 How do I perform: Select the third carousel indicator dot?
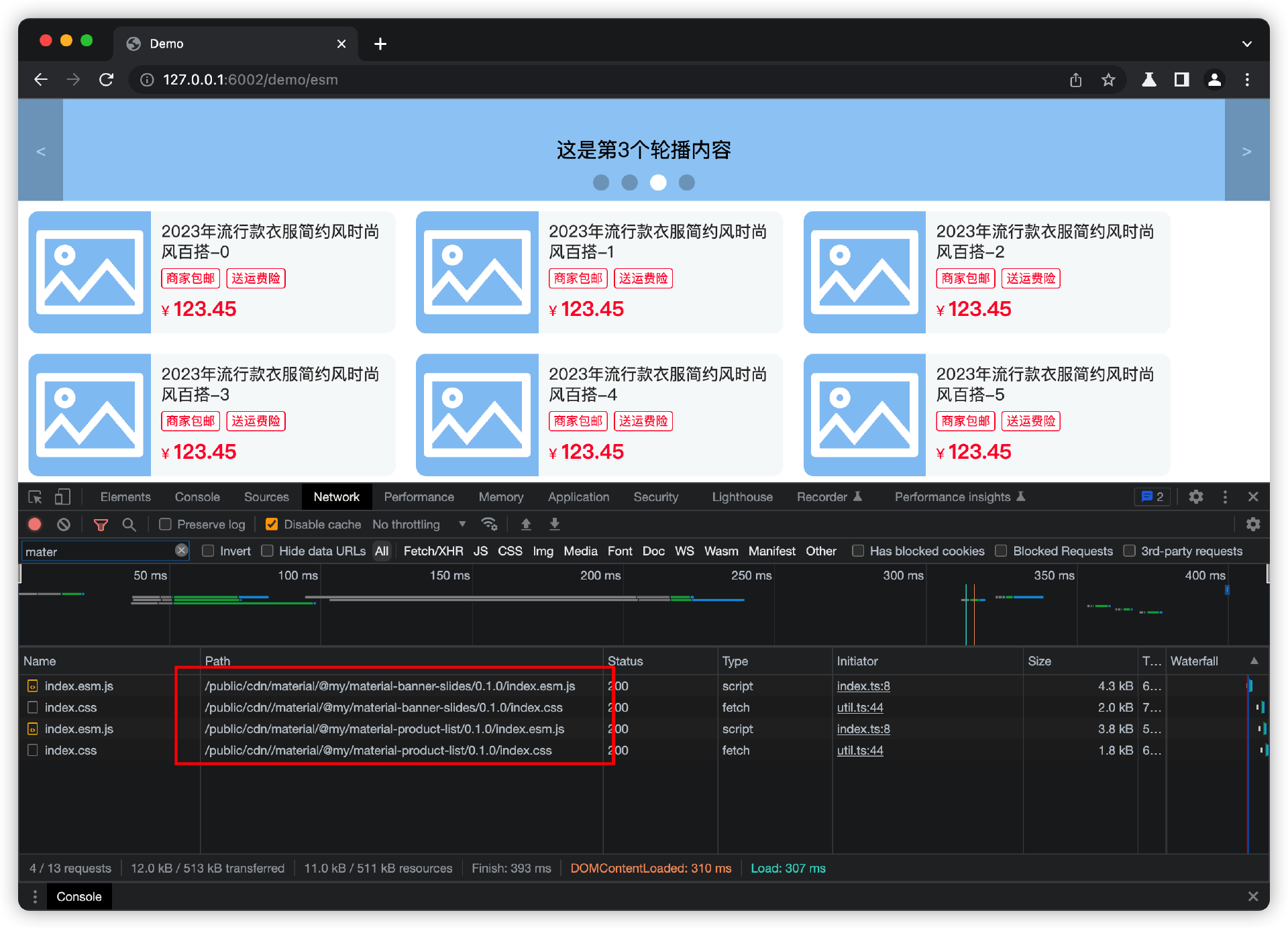(x=658, y=182)
